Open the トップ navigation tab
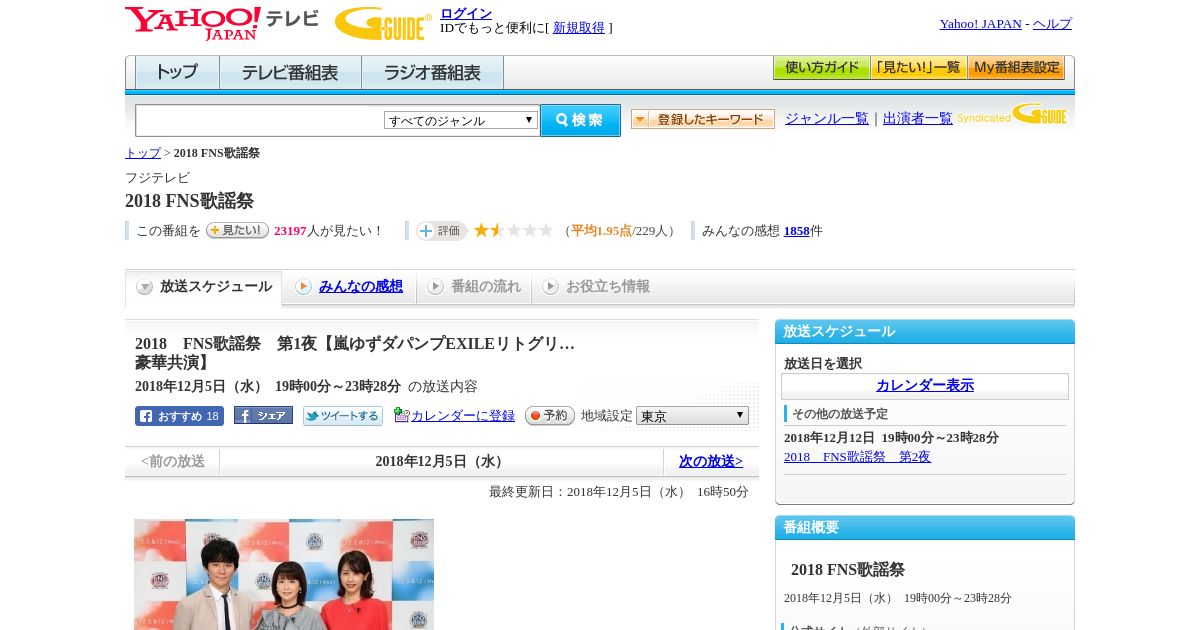 coord(177,72)
